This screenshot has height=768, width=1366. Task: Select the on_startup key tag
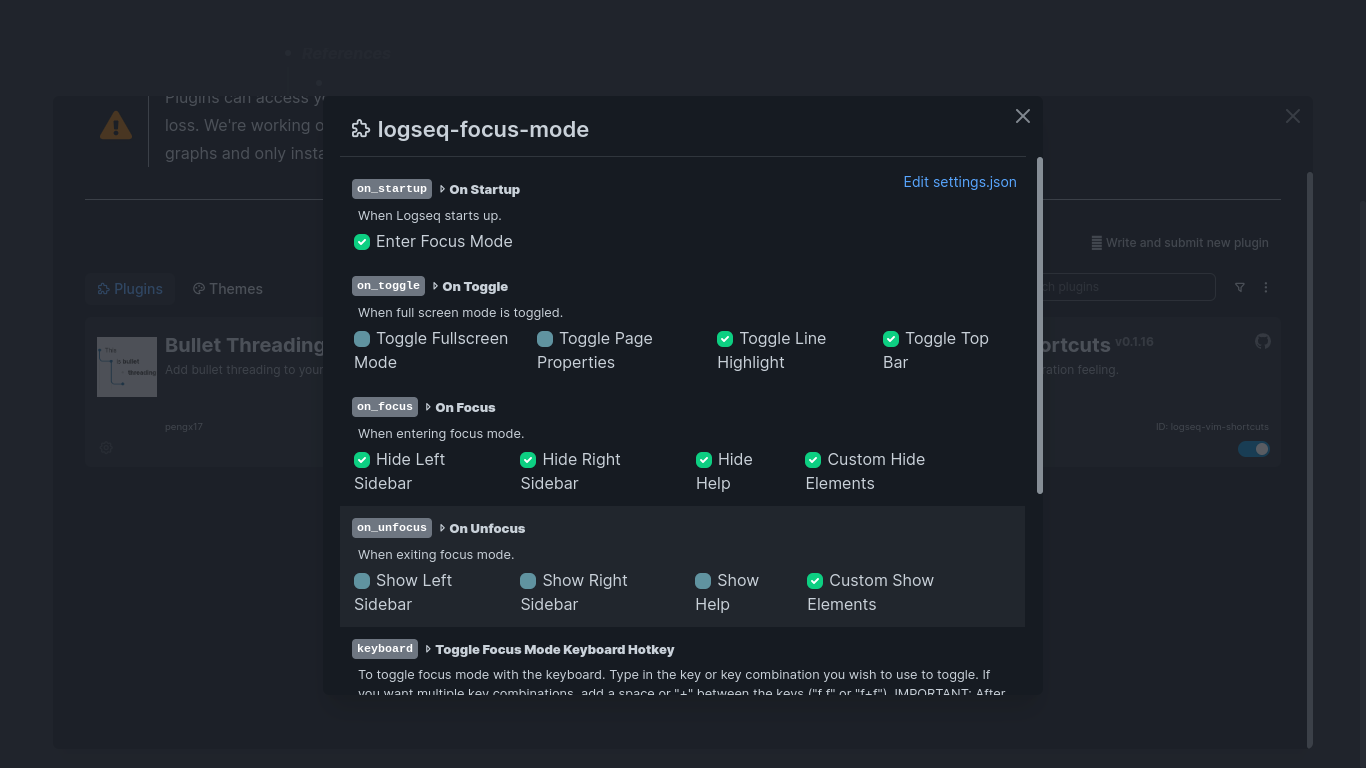click(392, 189)
